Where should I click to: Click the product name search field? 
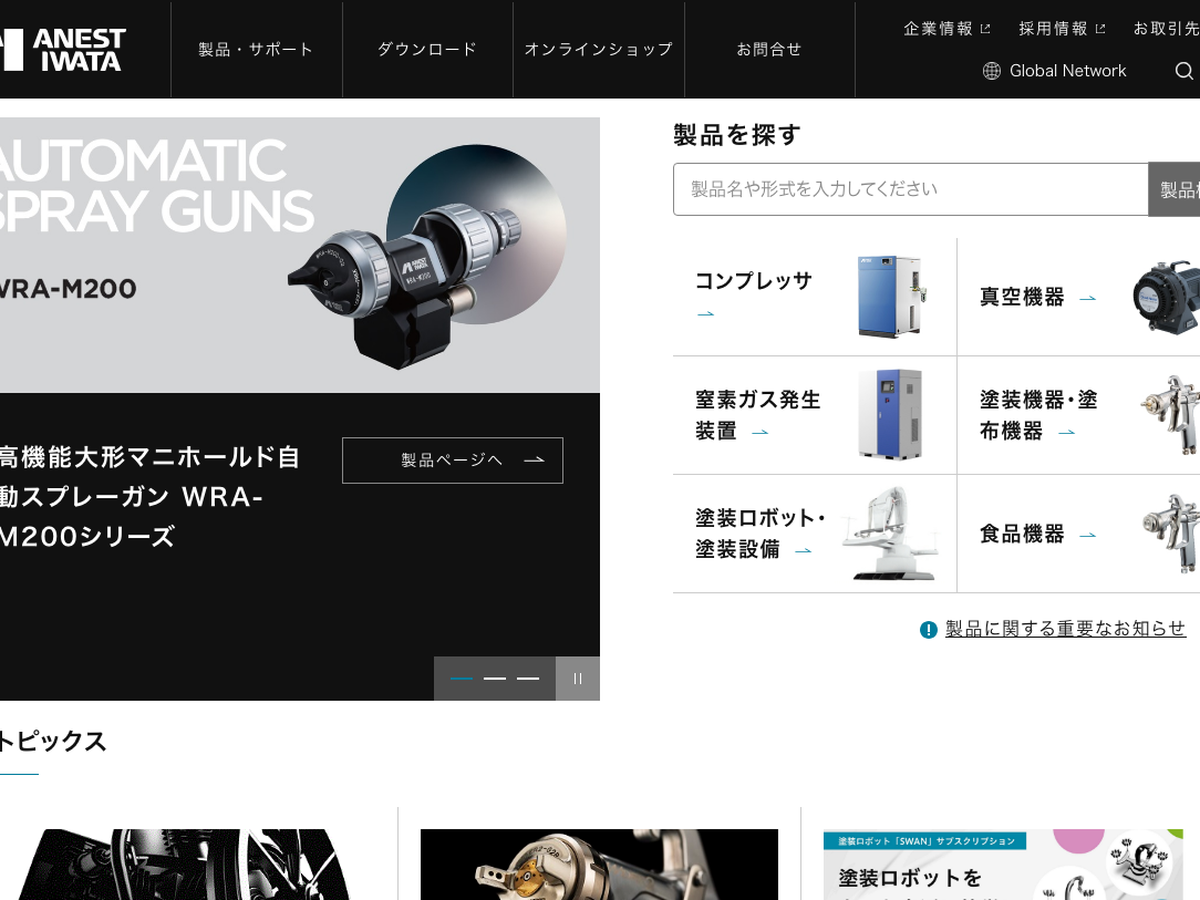910,189
